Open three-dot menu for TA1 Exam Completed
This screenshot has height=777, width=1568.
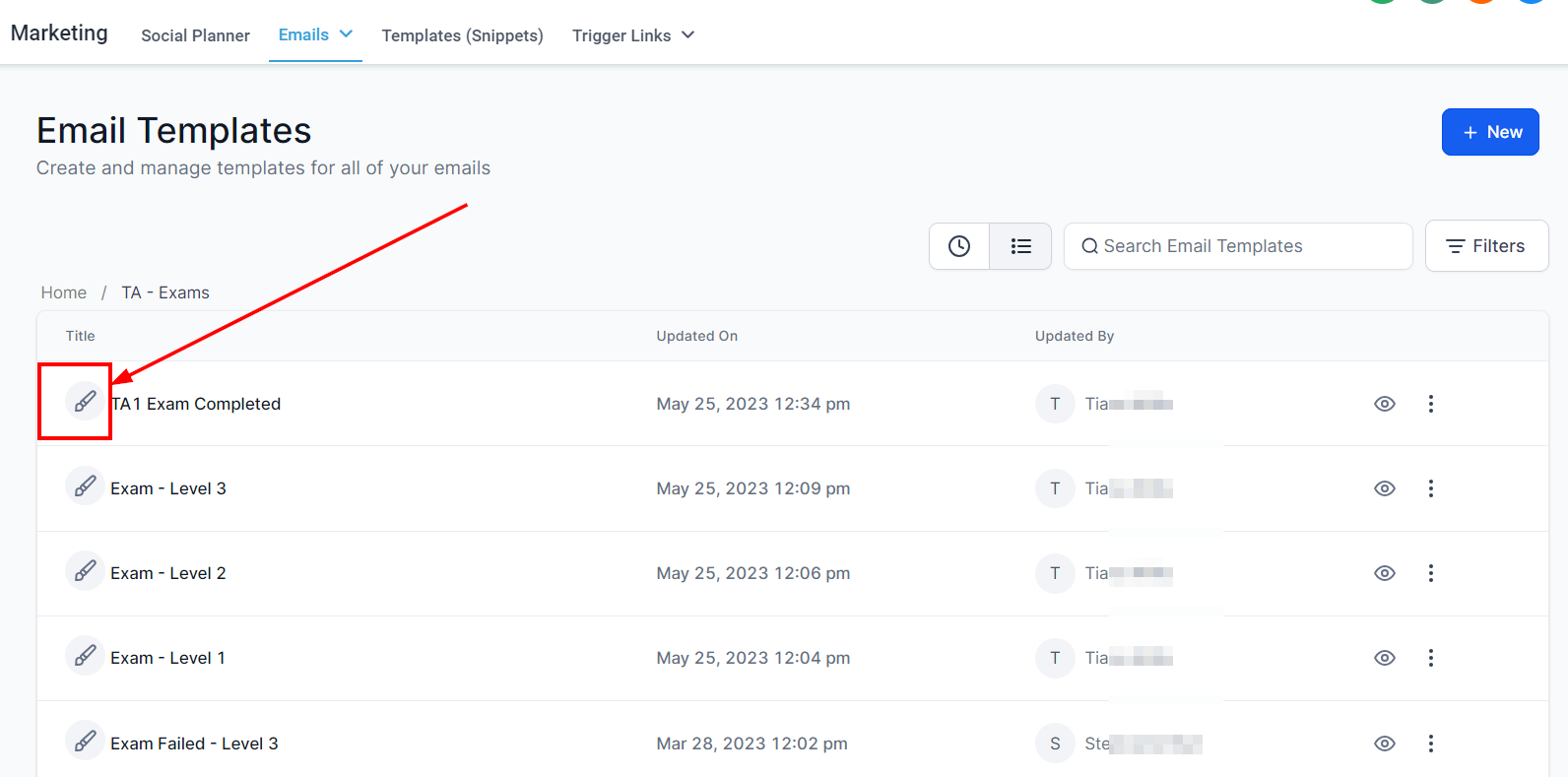point(1431,404)
